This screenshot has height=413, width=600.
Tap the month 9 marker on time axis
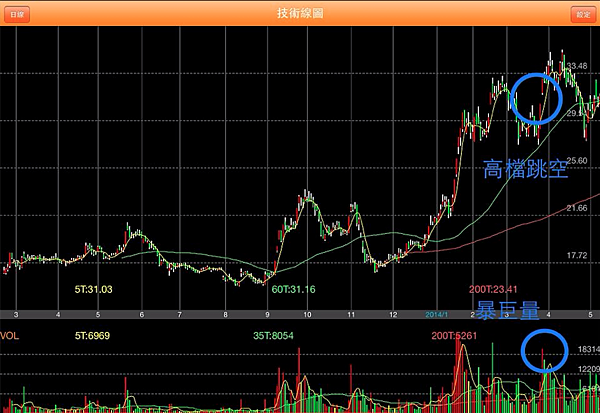267,315
